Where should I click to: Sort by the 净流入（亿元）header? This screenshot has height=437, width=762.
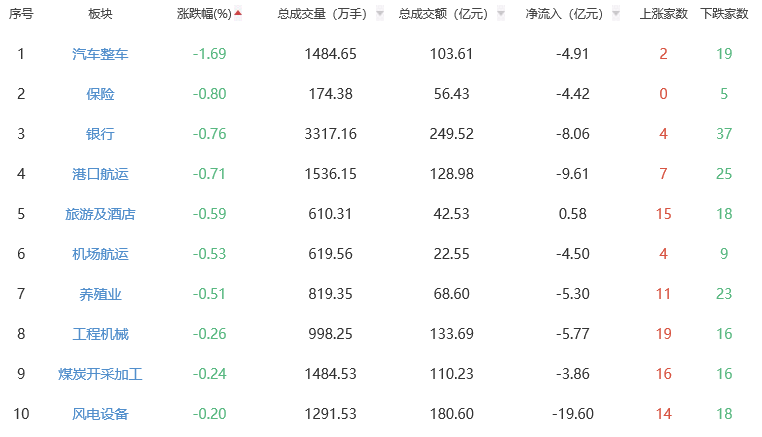point(564,14)
